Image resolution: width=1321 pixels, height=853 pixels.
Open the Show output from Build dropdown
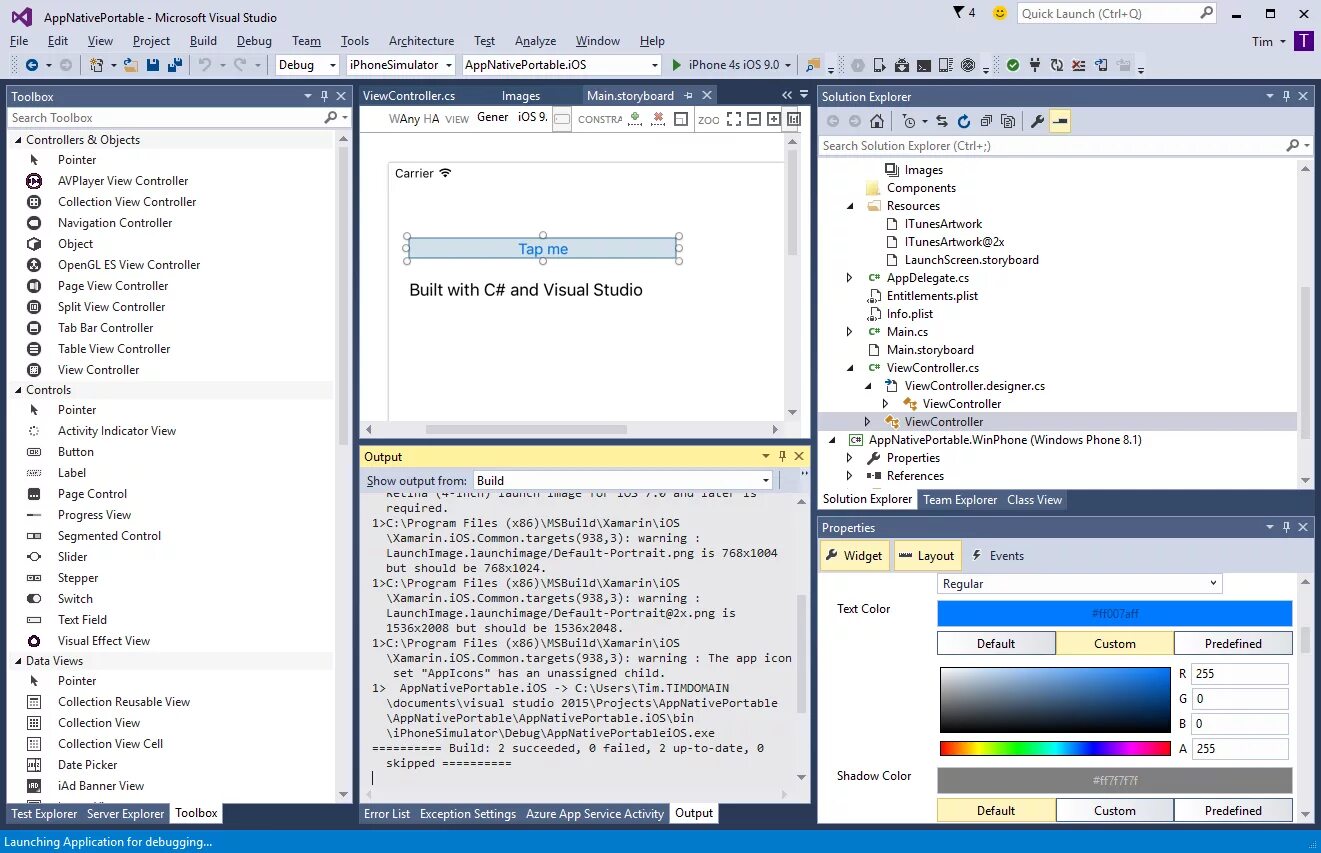click(622, 480)
